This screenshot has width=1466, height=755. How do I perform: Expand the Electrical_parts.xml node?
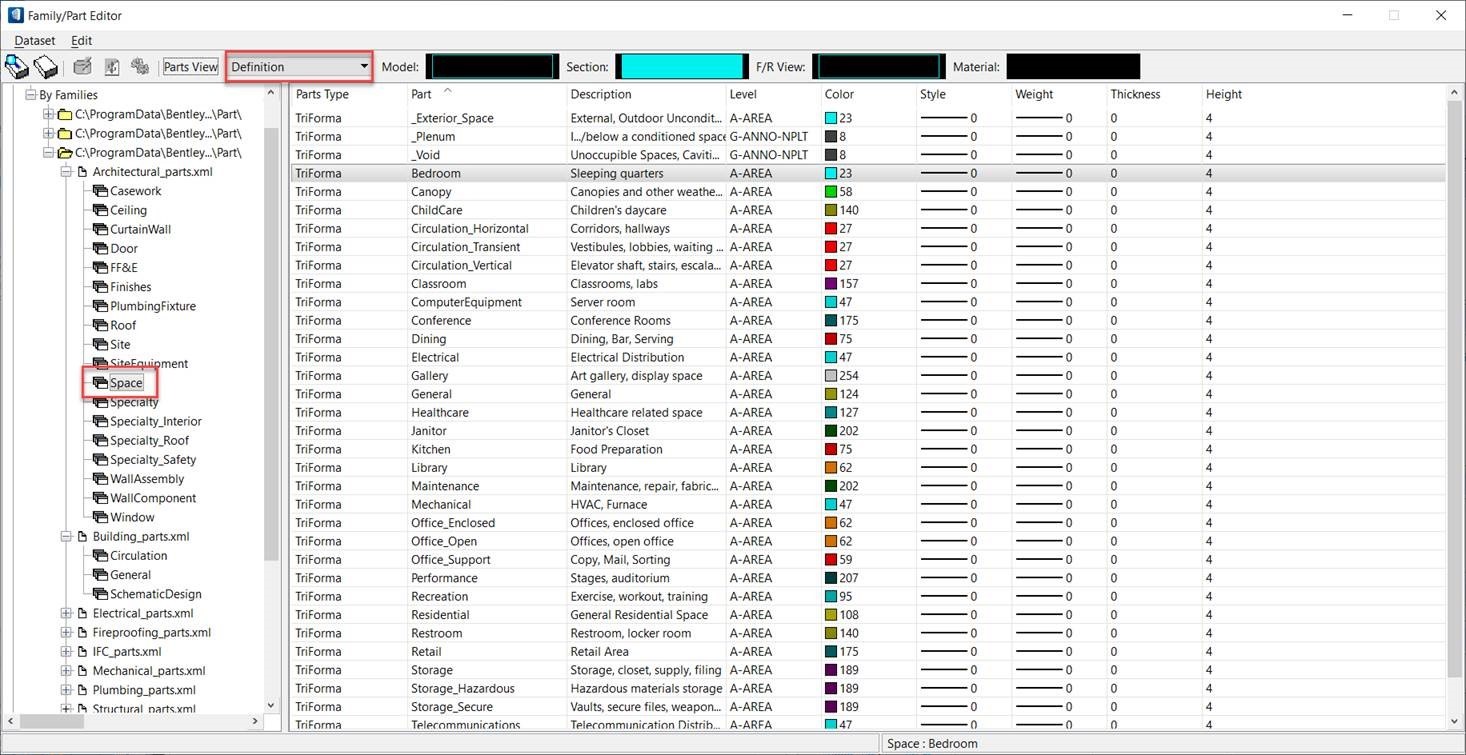tap(66, 613)
